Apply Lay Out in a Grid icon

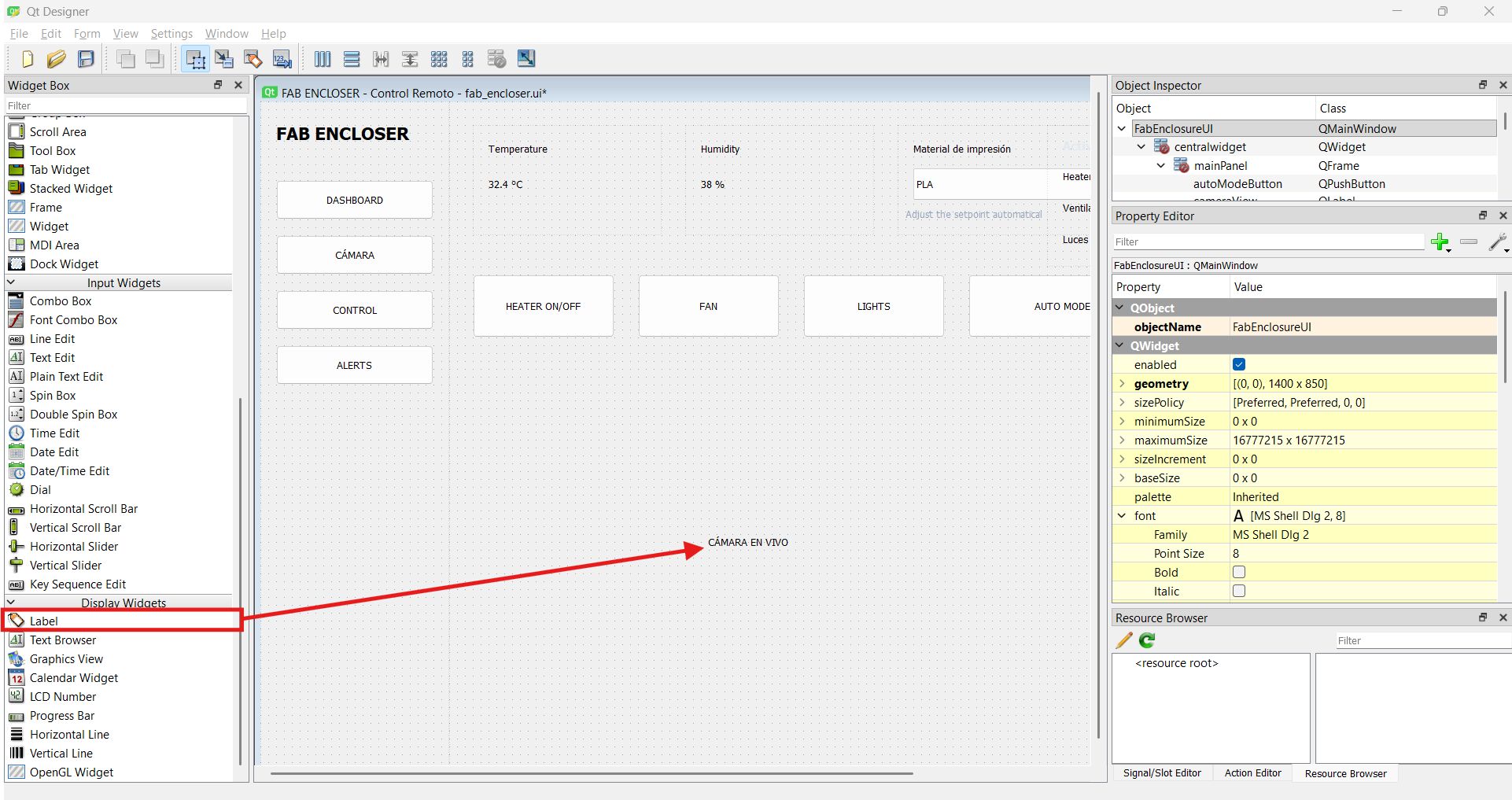439,59
